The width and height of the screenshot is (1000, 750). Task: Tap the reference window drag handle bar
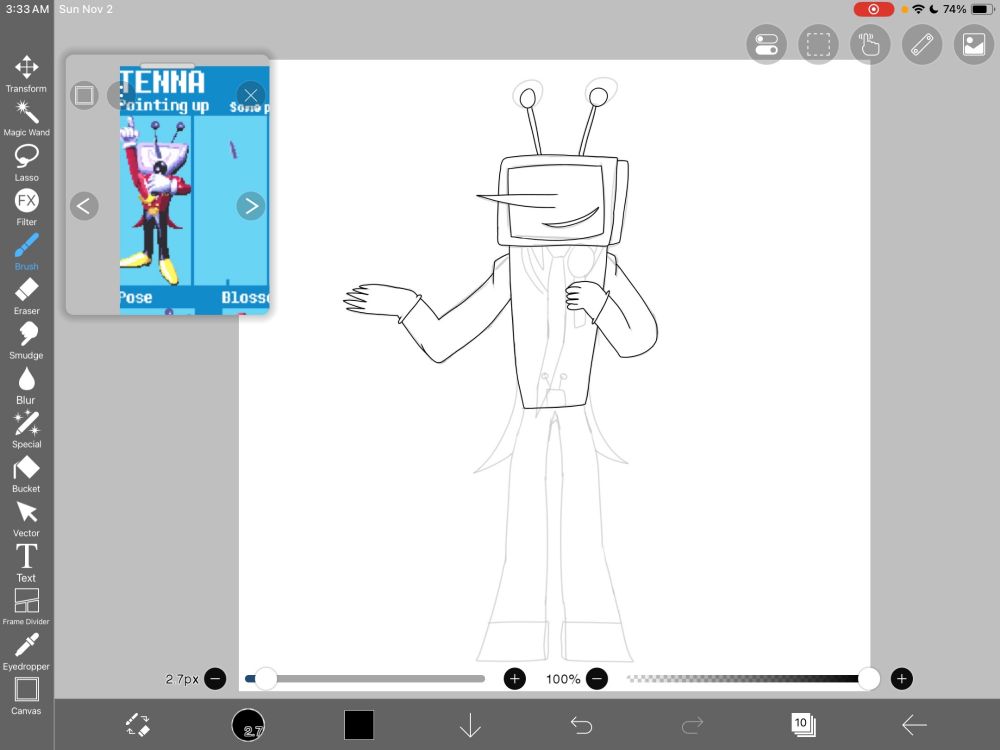167,65
